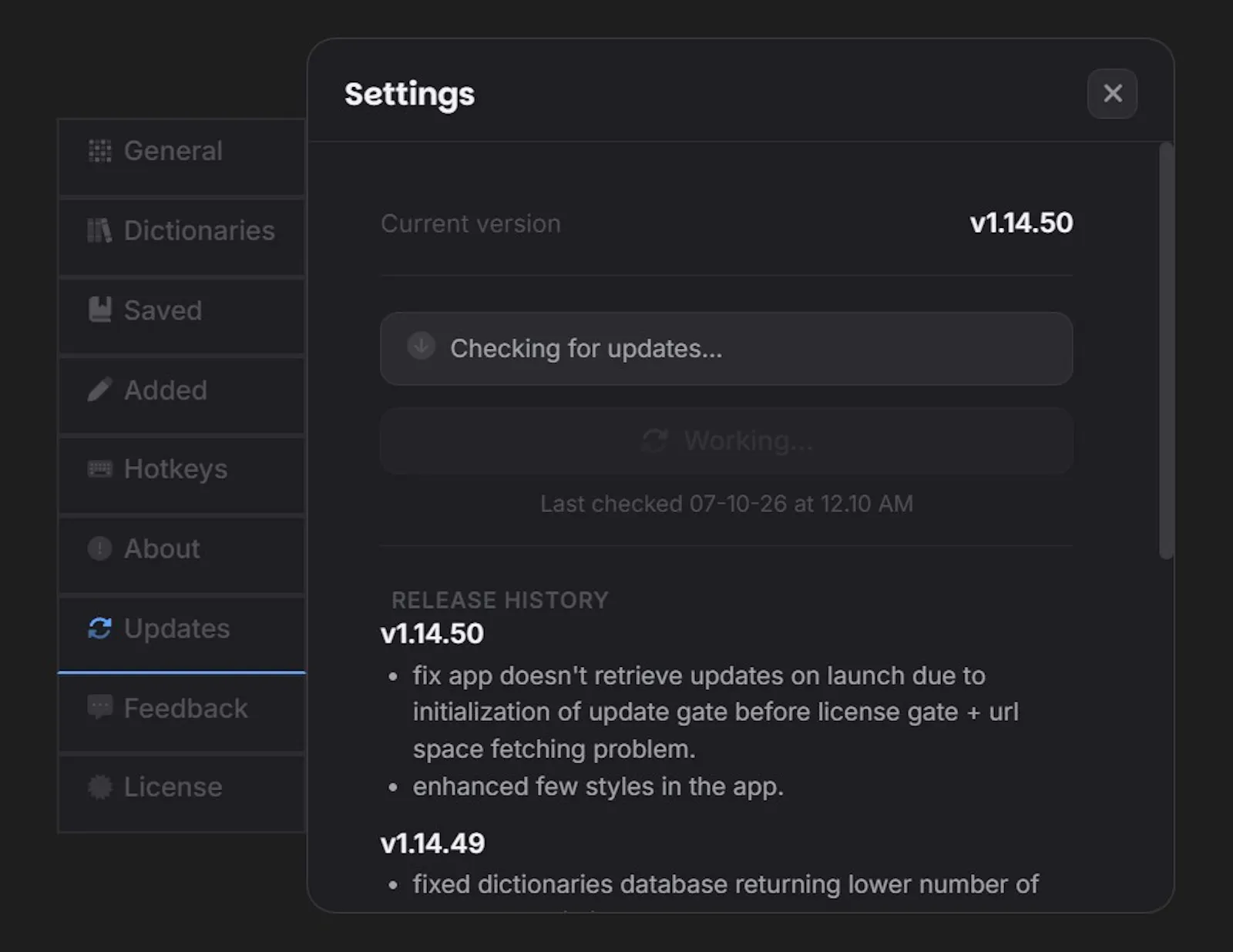The image size is (1233, 952).
Task: Click the Added pencil icon
Action: click(x=99, y=390)
